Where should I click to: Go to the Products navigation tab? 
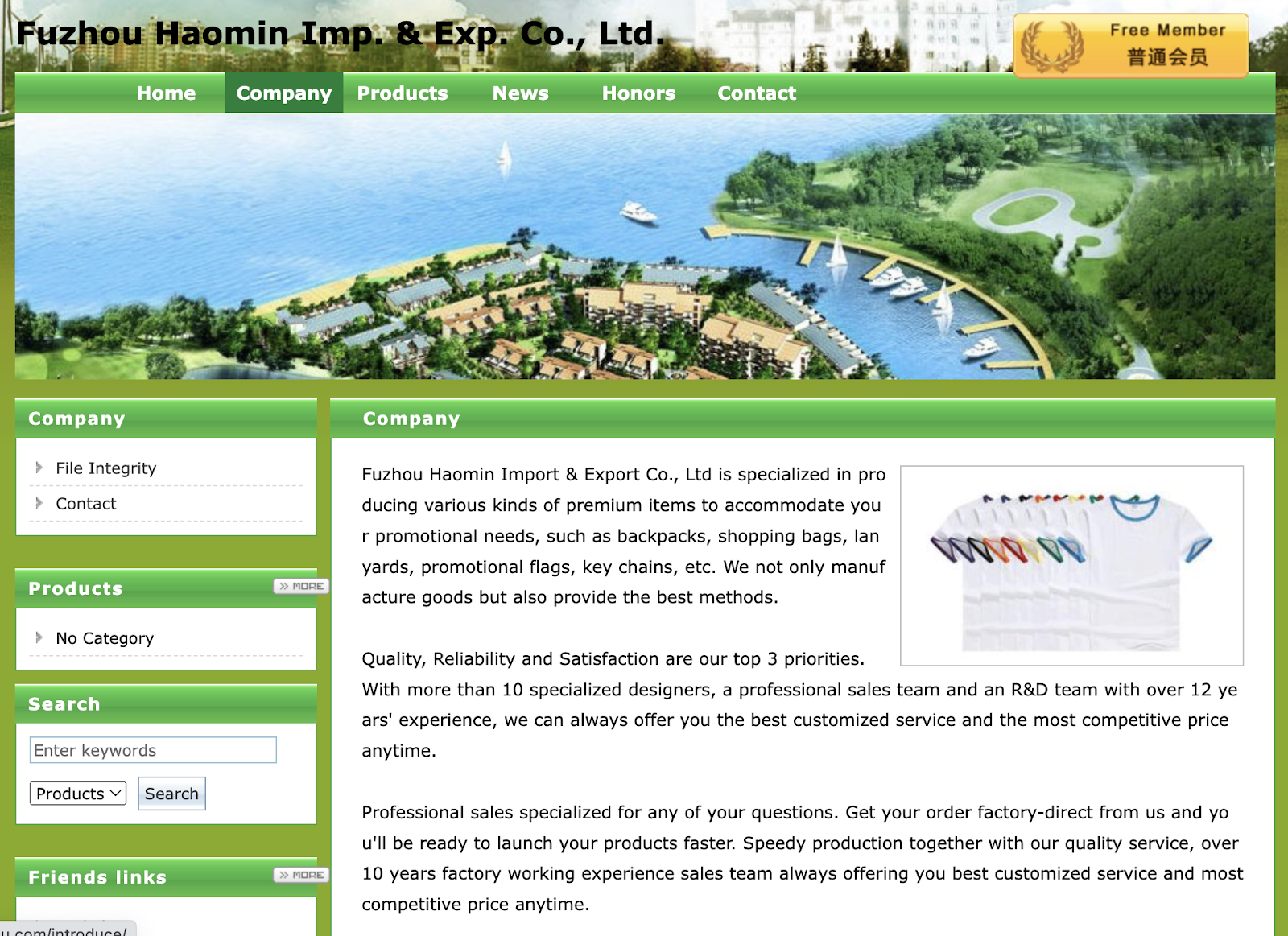(x=402, y=93)
